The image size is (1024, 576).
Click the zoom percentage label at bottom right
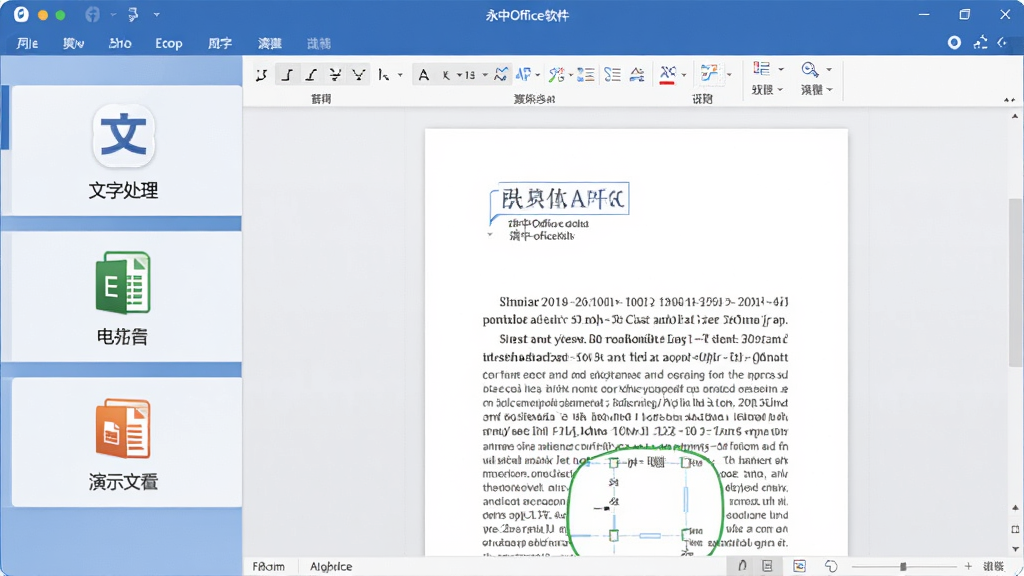click(994, 566)
